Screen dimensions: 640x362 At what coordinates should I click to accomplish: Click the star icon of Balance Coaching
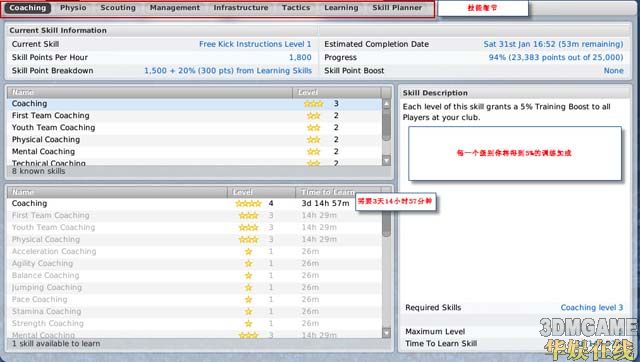click(248, 275)
